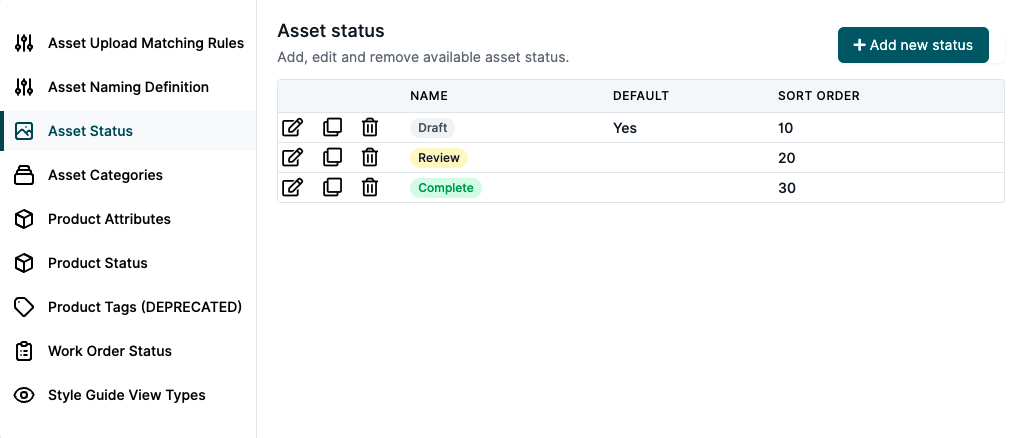Screen dimensions: 1022x438
Task: Edit the Complete status row
Action: (293, 188)
